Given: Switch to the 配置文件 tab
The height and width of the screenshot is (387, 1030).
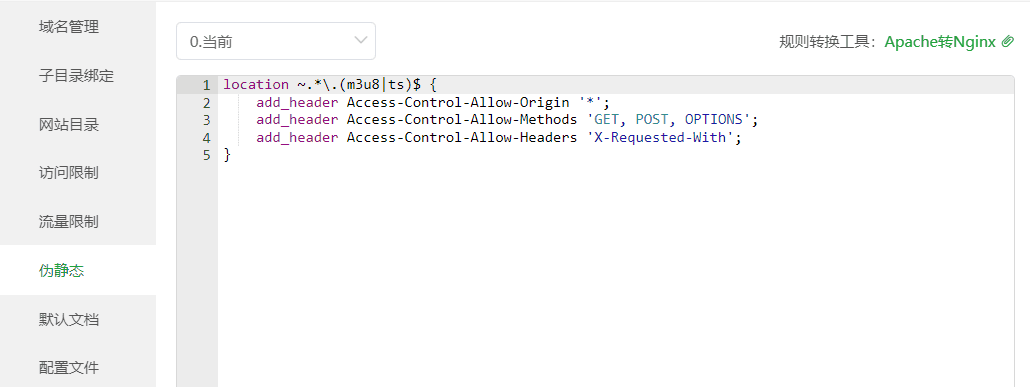Looking at the screenshot, I should click(x=69, y=367).
